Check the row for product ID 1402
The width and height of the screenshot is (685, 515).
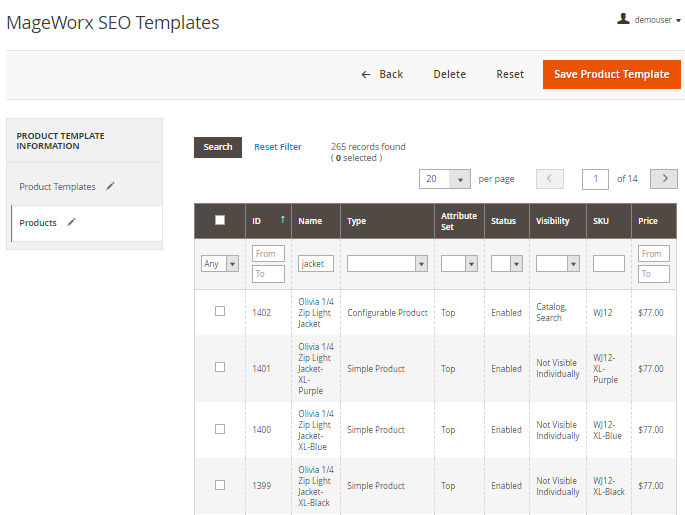(220, 311)
